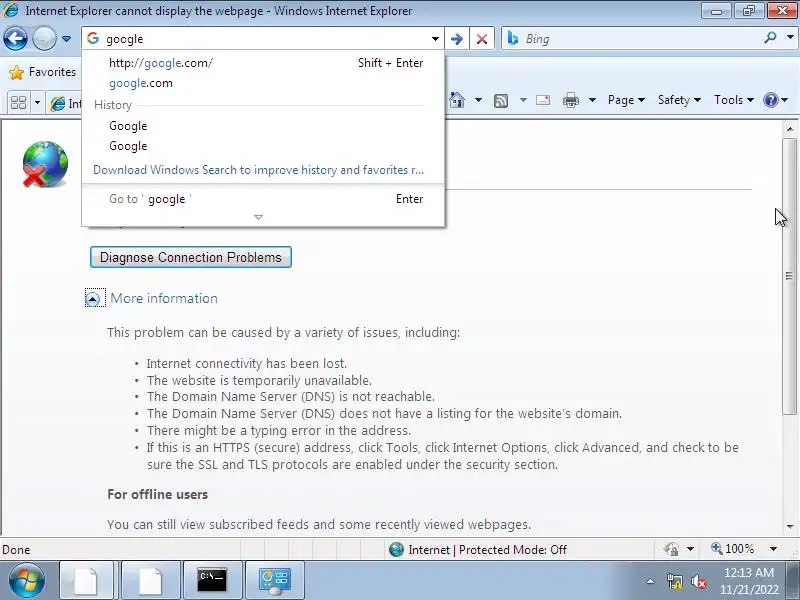Open the first blank document taskbar icon
Image resolution: width=800 pixels, height=600 pixels.
(x=86, y=580)
